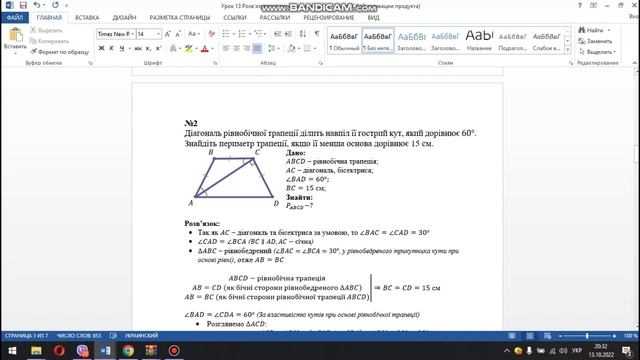This screenshot has width=640, height=360.
Task: Cut selection using Вырезать
Action: click(x=46, y=31)
